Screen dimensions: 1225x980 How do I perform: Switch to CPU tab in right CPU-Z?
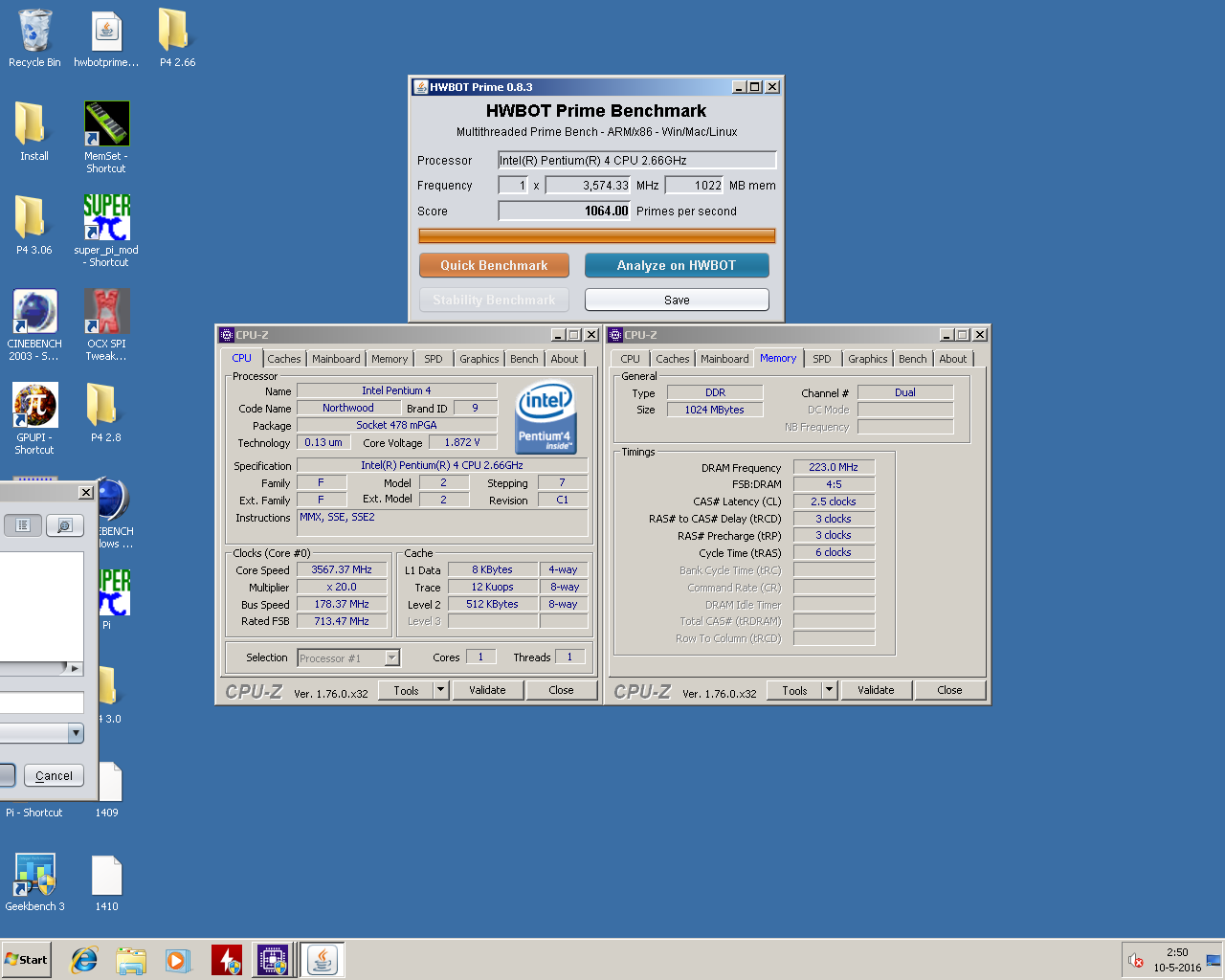pyautogui.click(x=630, y=359)
